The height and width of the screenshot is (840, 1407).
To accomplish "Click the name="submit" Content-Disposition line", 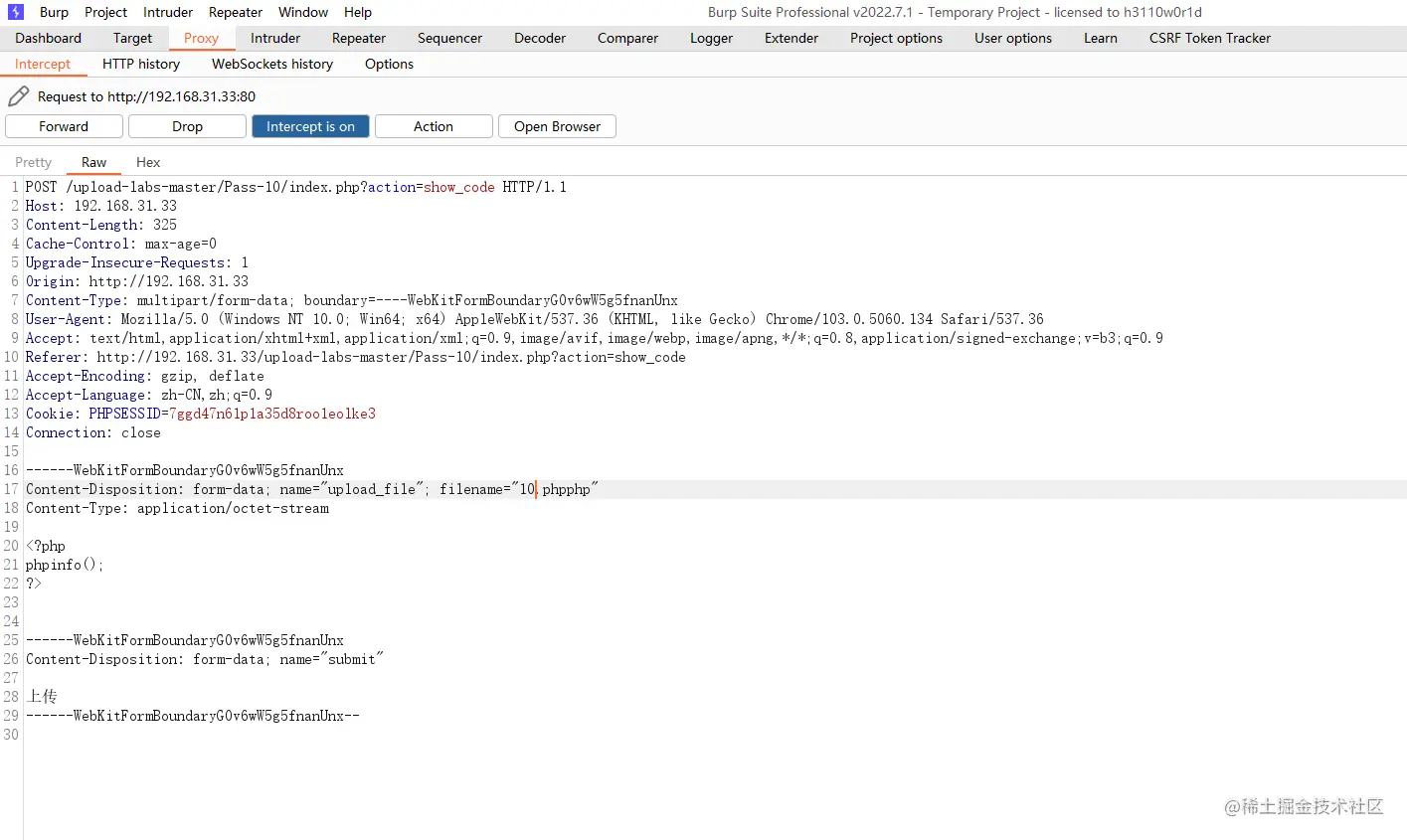I will [x=205, y=659].
